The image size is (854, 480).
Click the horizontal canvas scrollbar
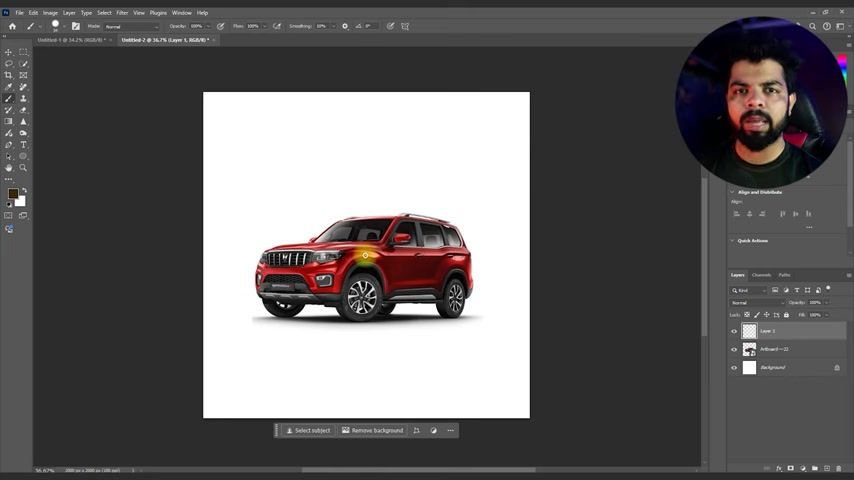tap(418, 470)
